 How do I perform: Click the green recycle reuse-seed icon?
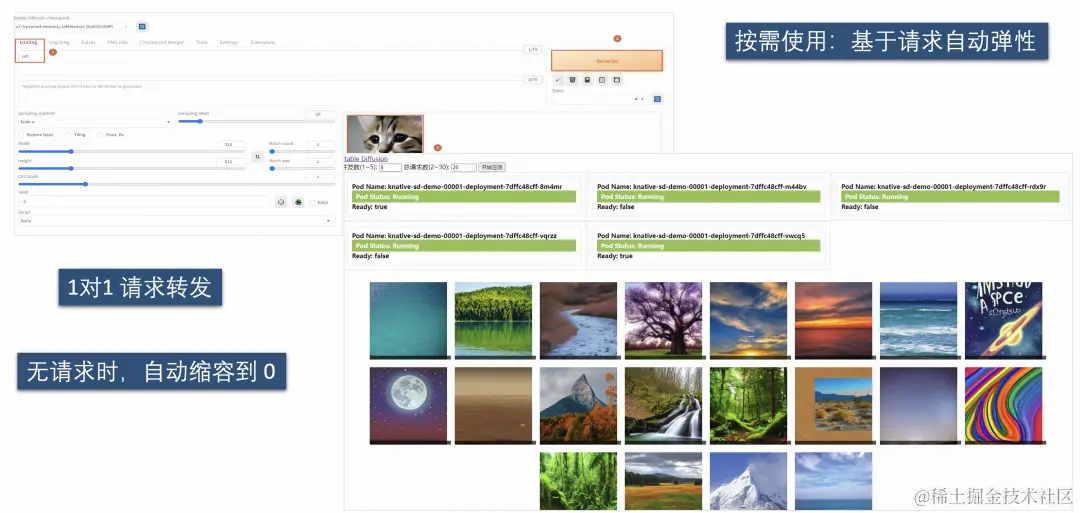pos(298,202)
